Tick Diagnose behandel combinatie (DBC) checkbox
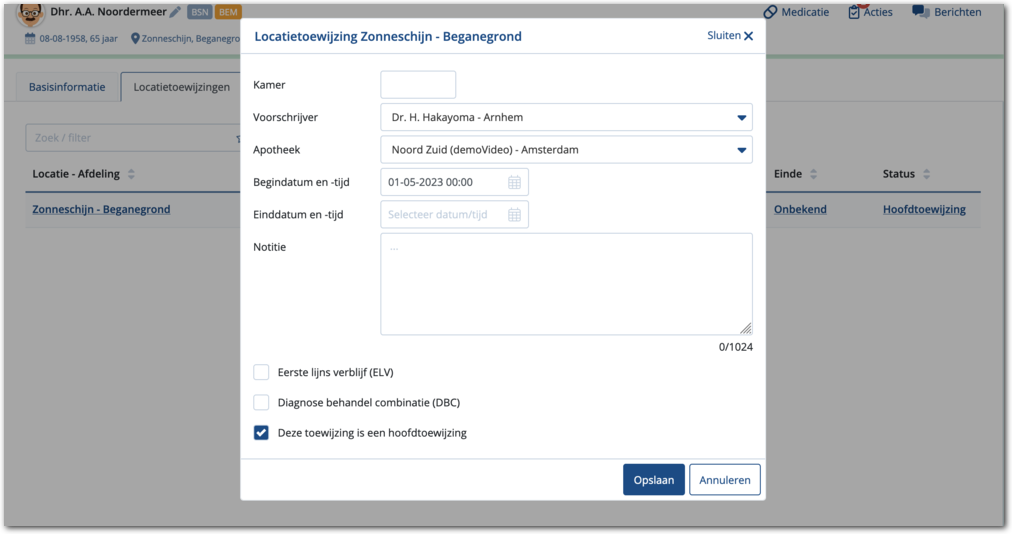Image resolution: width=1012 pixels, height=534 pixels. 261,403
